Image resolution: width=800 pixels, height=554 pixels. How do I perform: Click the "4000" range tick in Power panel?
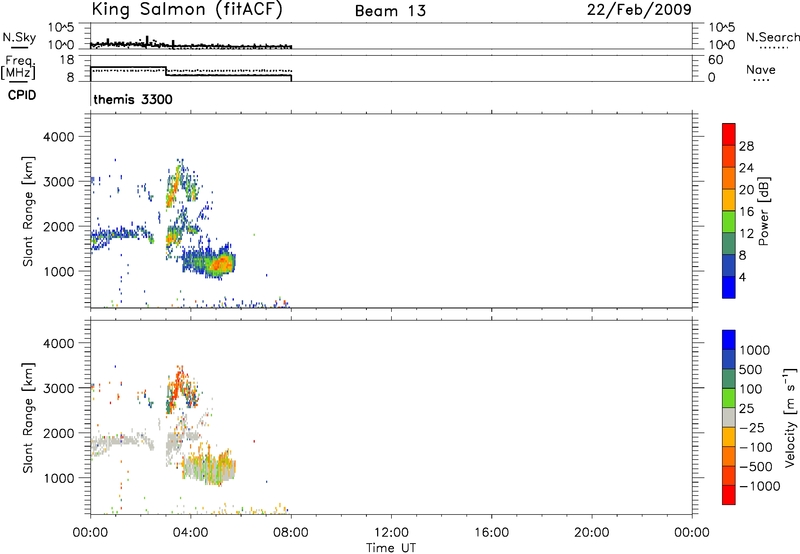pyautogui.click(x=59, y=137)
